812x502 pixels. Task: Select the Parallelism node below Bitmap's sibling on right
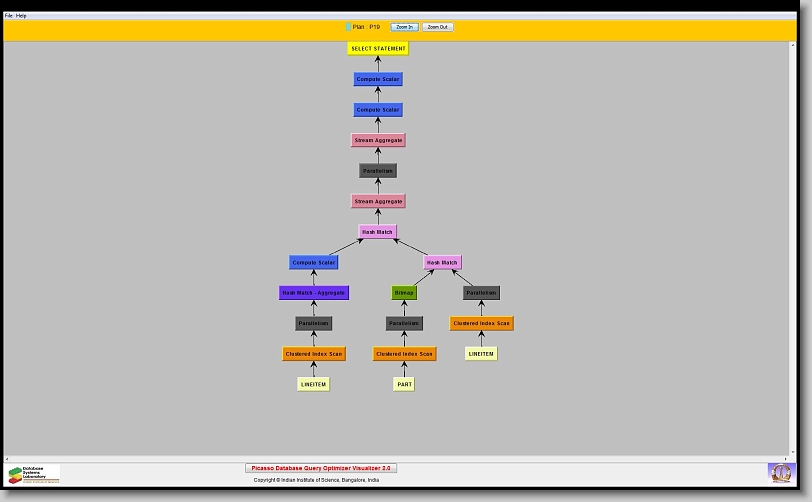pos(481,293)
